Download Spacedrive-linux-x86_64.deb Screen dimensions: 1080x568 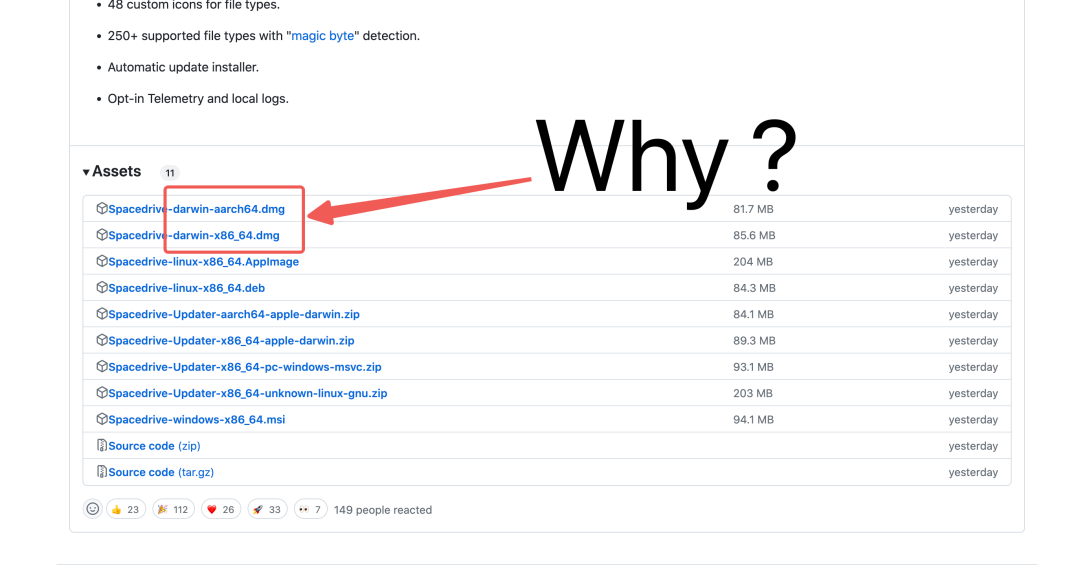point(186,288)
